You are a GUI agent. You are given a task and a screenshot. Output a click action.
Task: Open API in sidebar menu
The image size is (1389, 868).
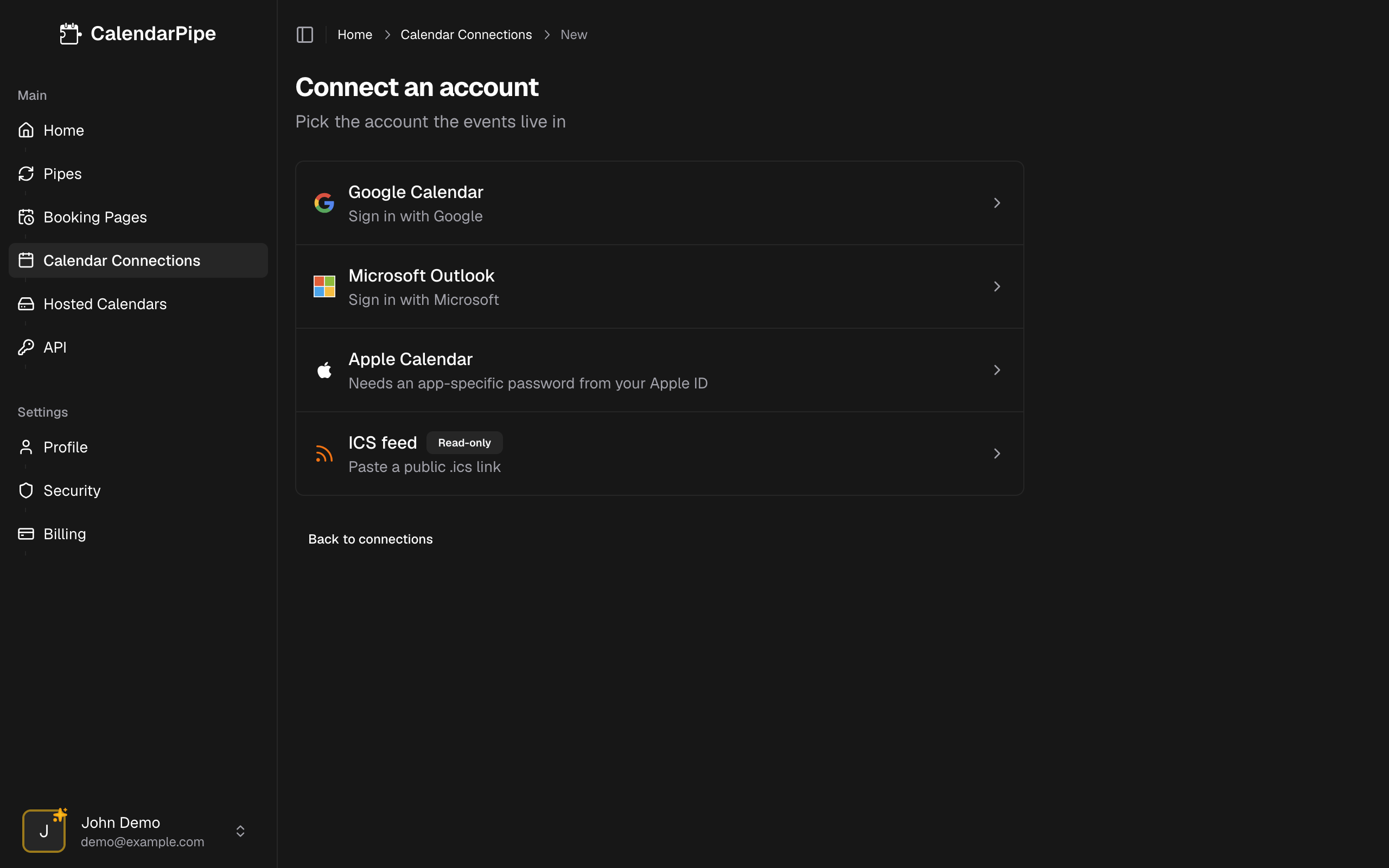coord(138,347)
